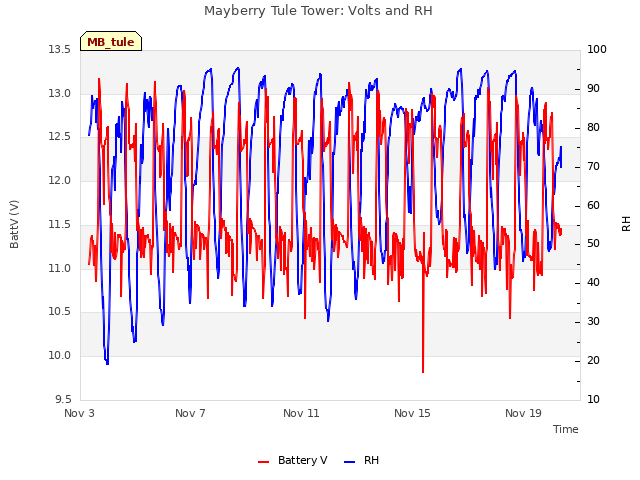Click the red Battery V legend swatch
The image size is (640, 480).
[264, 462]
